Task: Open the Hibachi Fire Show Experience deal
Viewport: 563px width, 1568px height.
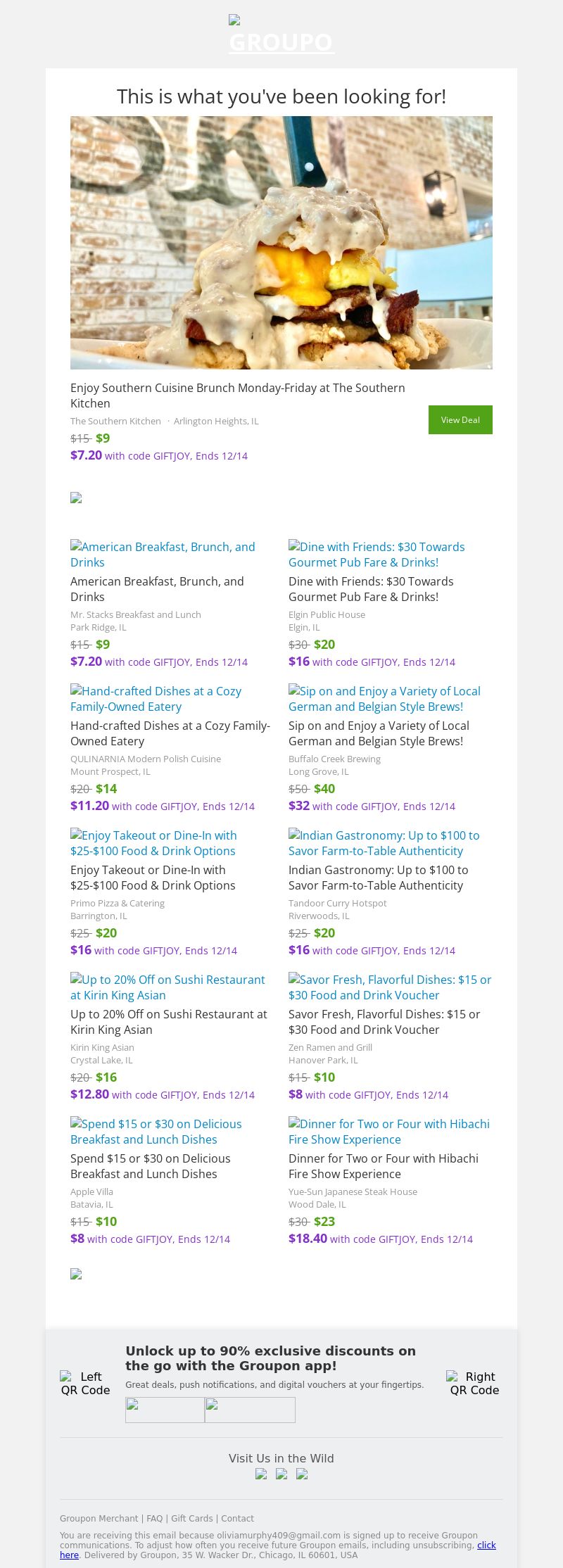Action: point(388,1132)
